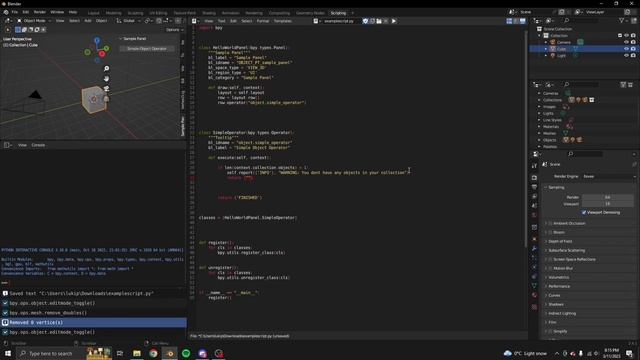Click the outliner filter funnel icon
This screenshot has height=360, width=640.
622,20
